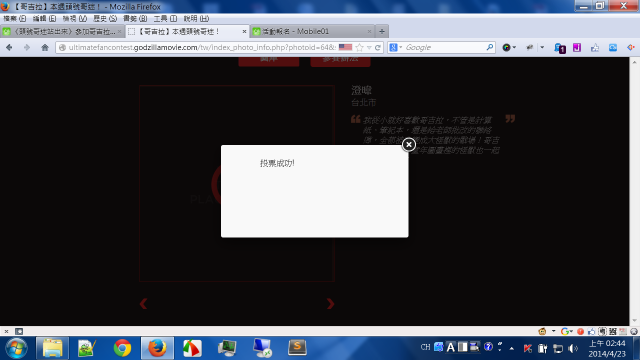
Task: Open a new tab with plus button
Action: [382, 31]
